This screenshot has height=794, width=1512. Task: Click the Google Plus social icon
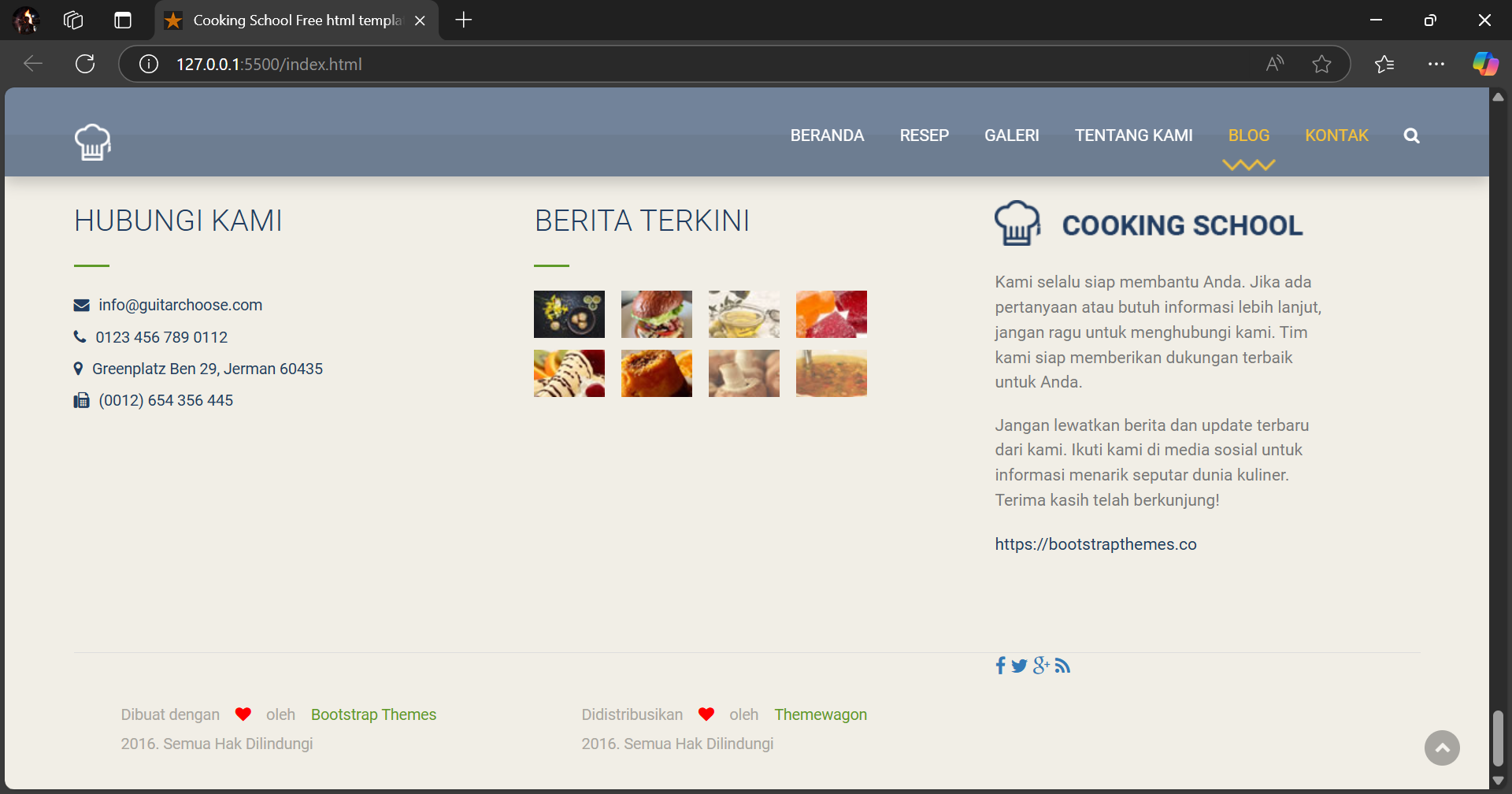point(1041,666)
